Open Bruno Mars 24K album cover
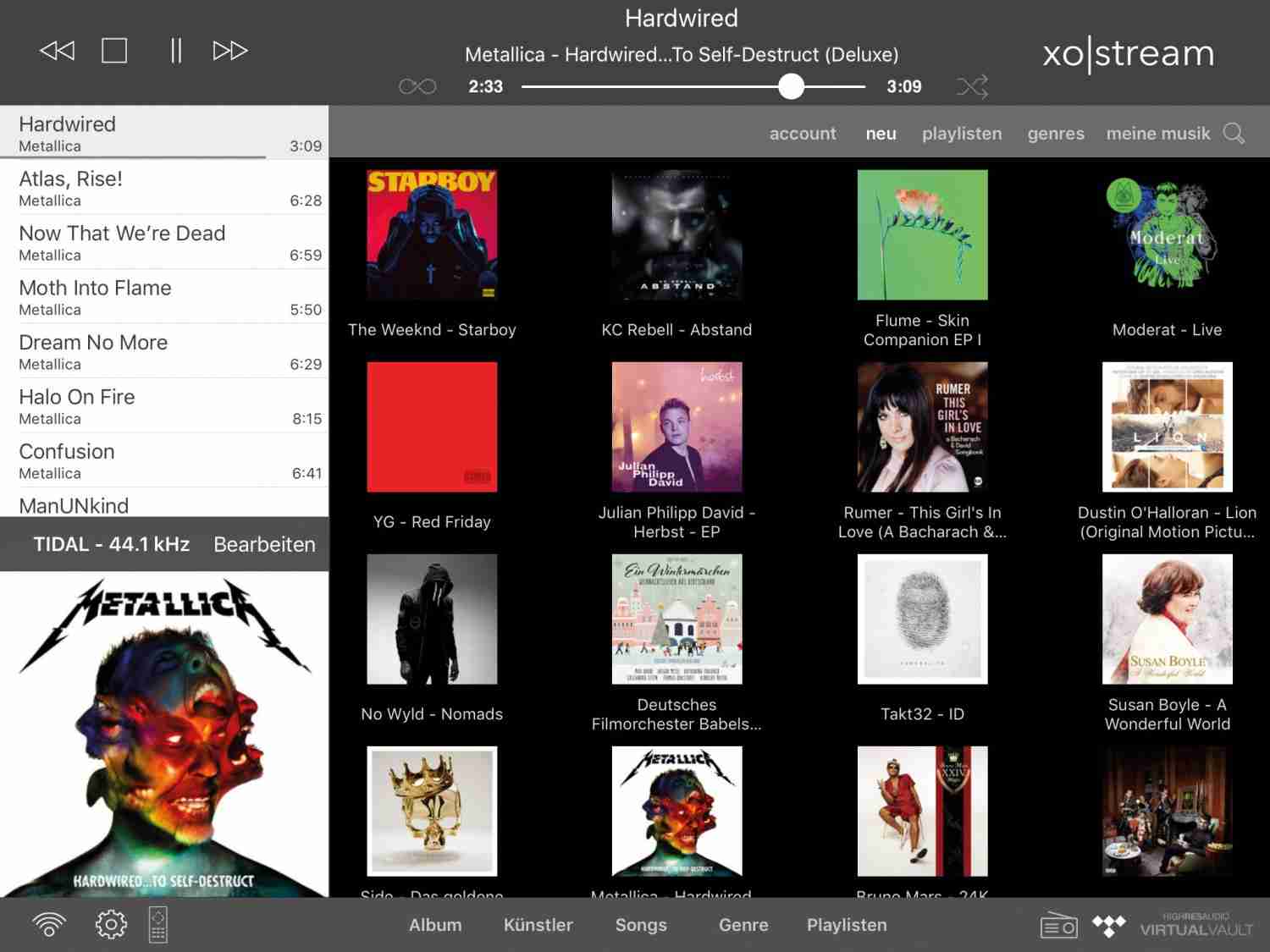1270x952 pixels. pos(922,811)
